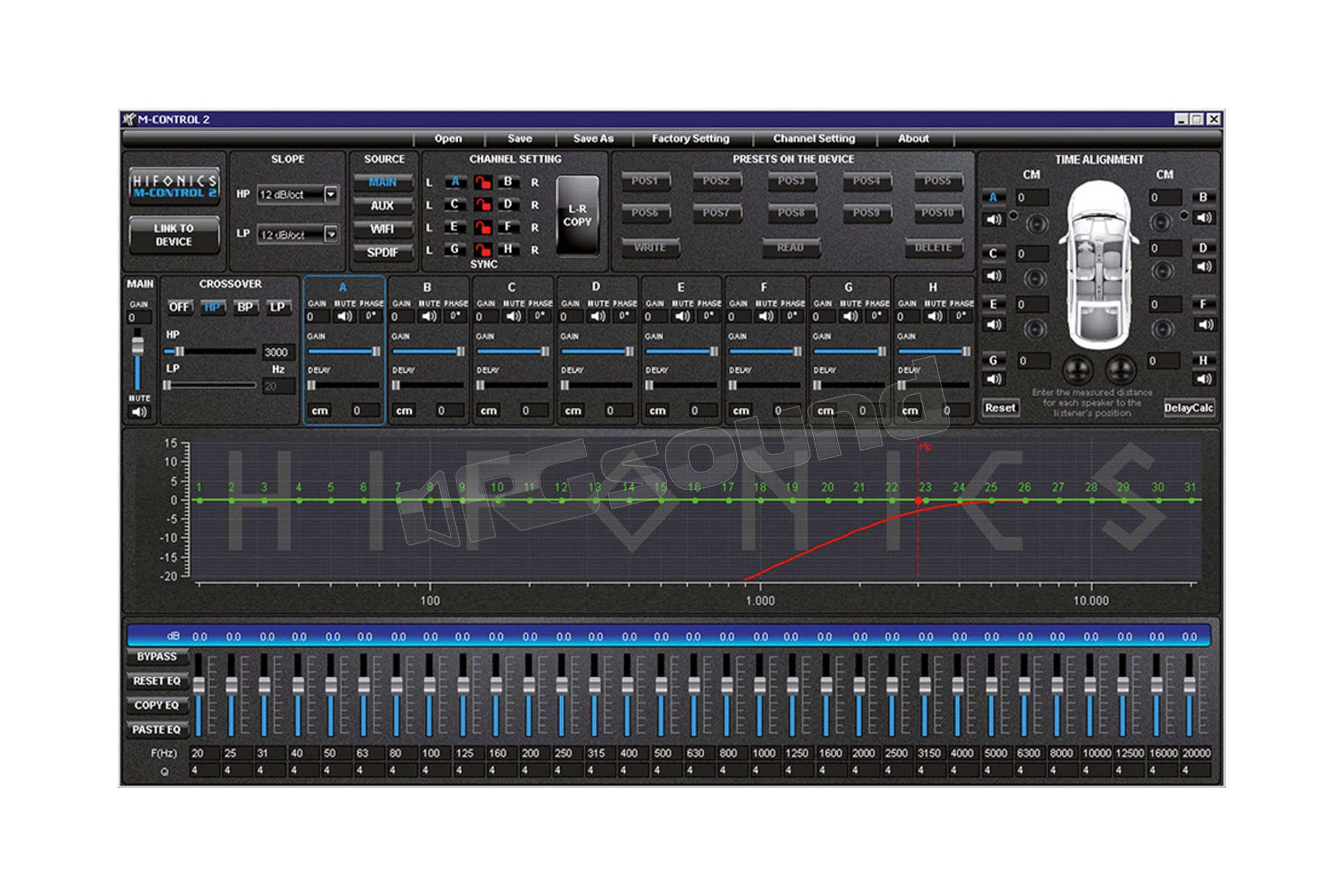1344x896 pixels.
Task: Open Factory Setting menu
Action: [690, 138]
